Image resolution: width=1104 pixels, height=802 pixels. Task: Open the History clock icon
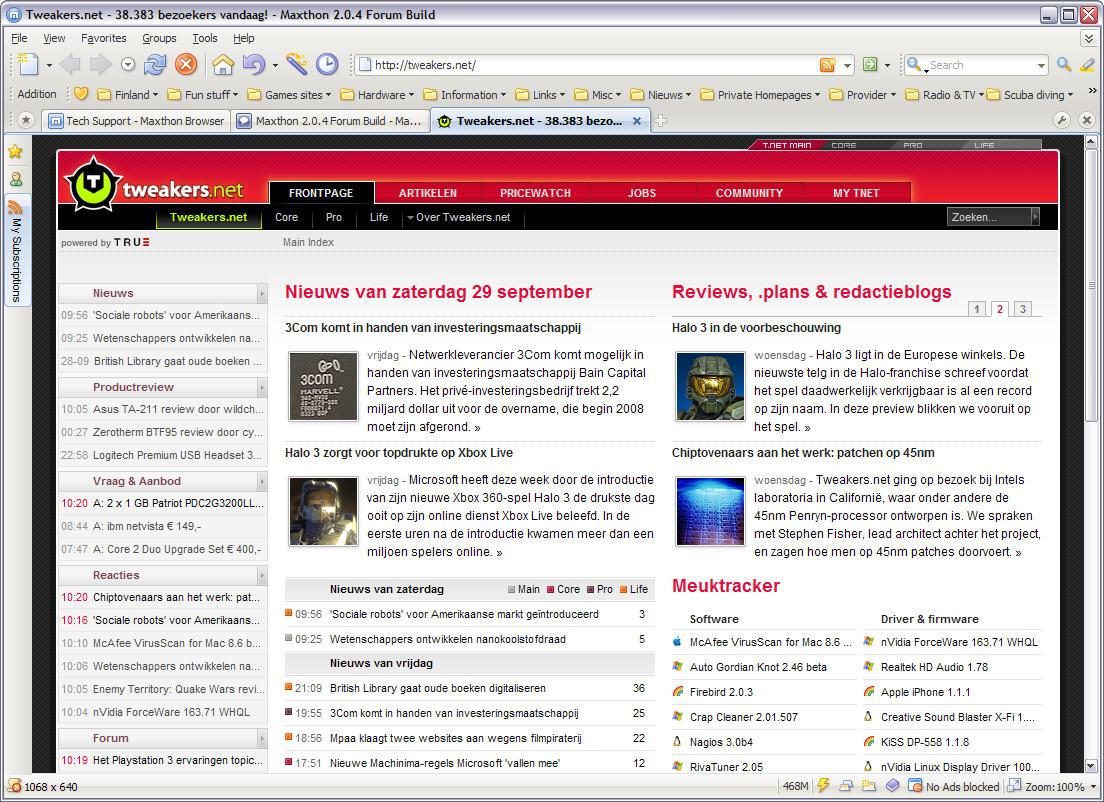click(x=327, y=64)
